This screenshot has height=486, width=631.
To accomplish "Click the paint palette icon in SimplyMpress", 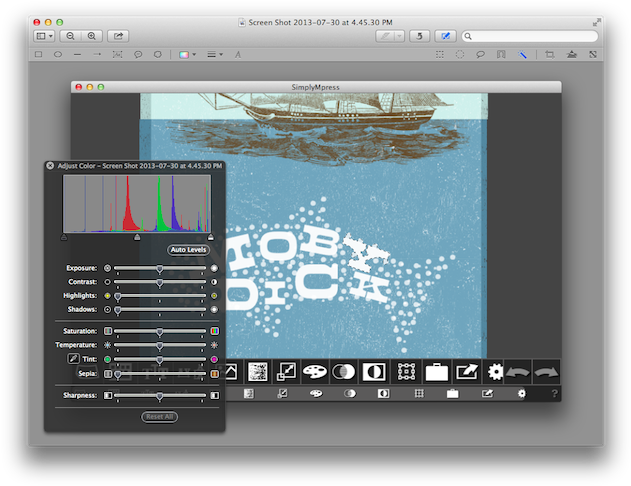I will [315, 372].
